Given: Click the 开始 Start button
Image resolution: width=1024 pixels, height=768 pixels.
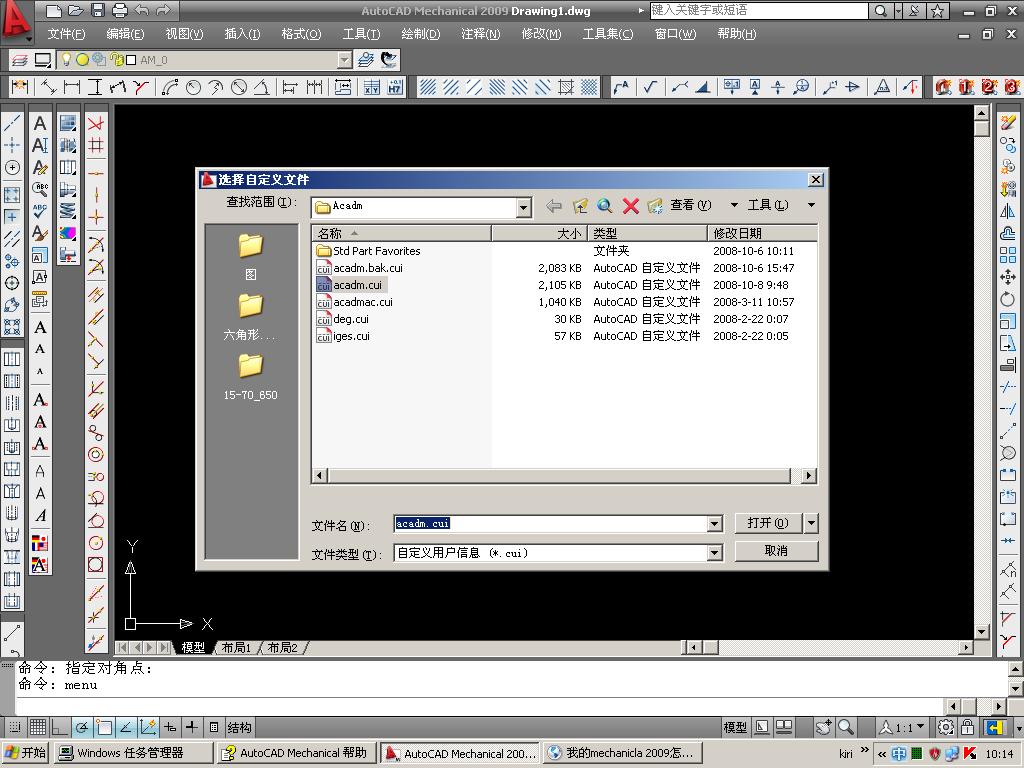Looking at the screenshot, I should pyautogui.click(x=26, y=753).
